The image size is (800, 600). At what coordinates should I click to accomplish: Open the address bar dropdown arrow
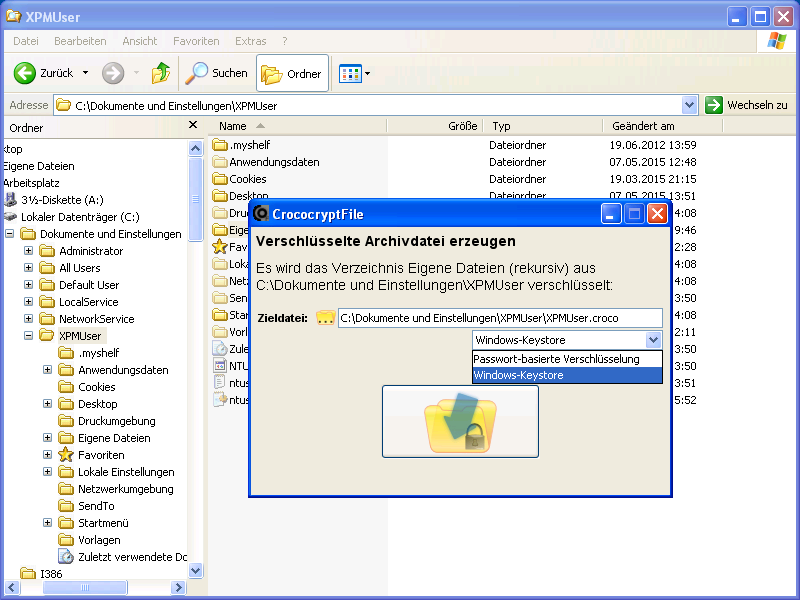[689, 105]
